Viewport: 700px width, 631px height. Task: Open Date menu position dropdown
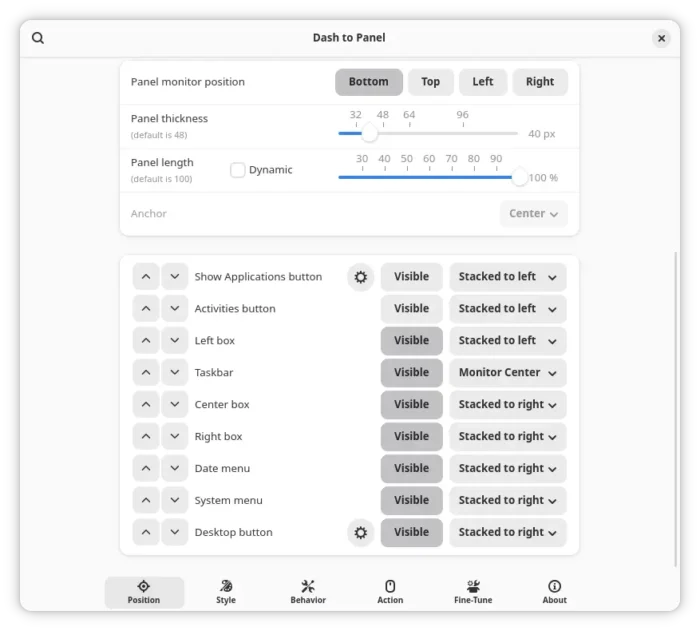[508, 468]
